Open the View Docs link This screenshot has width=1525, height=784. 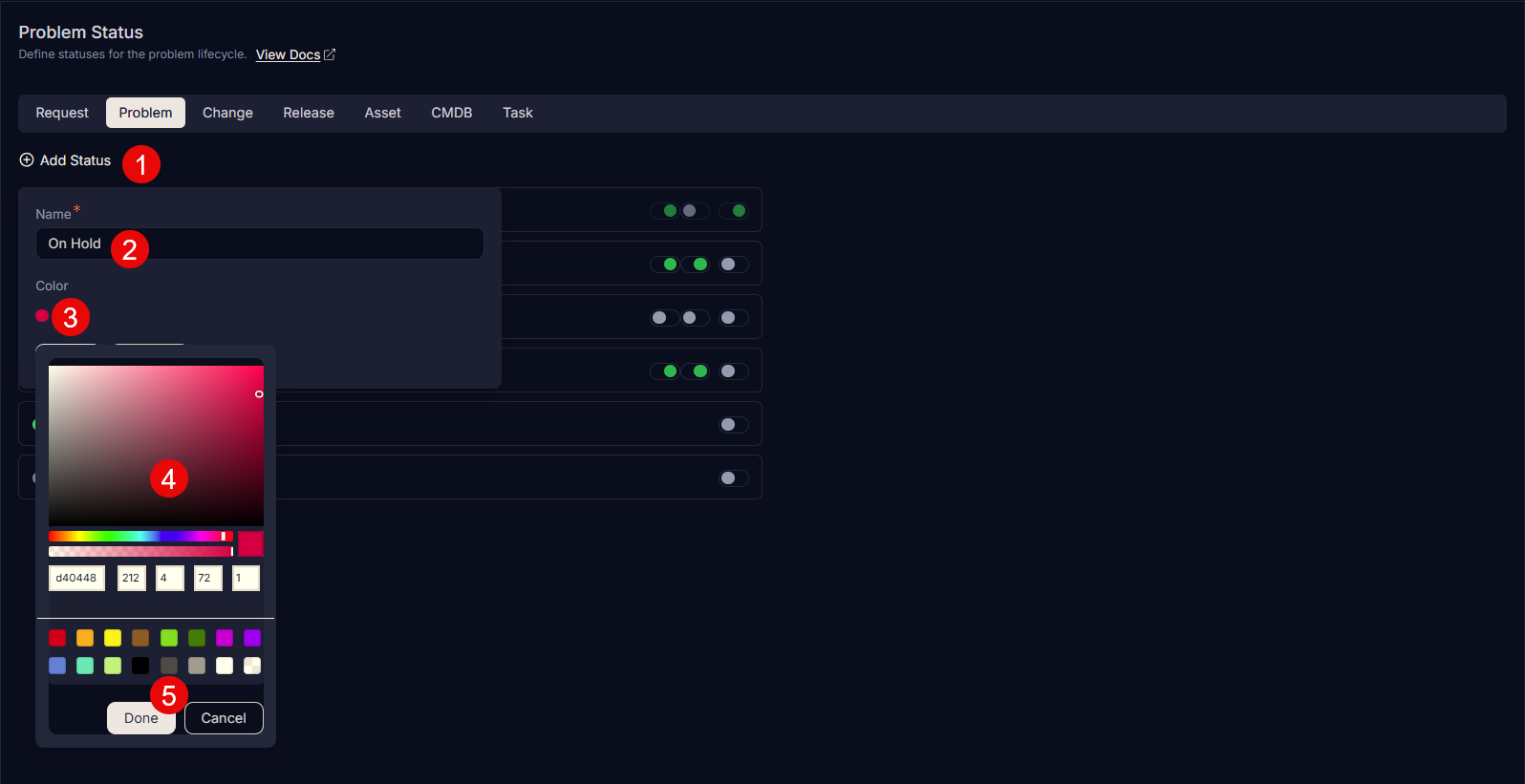(288, 54)
